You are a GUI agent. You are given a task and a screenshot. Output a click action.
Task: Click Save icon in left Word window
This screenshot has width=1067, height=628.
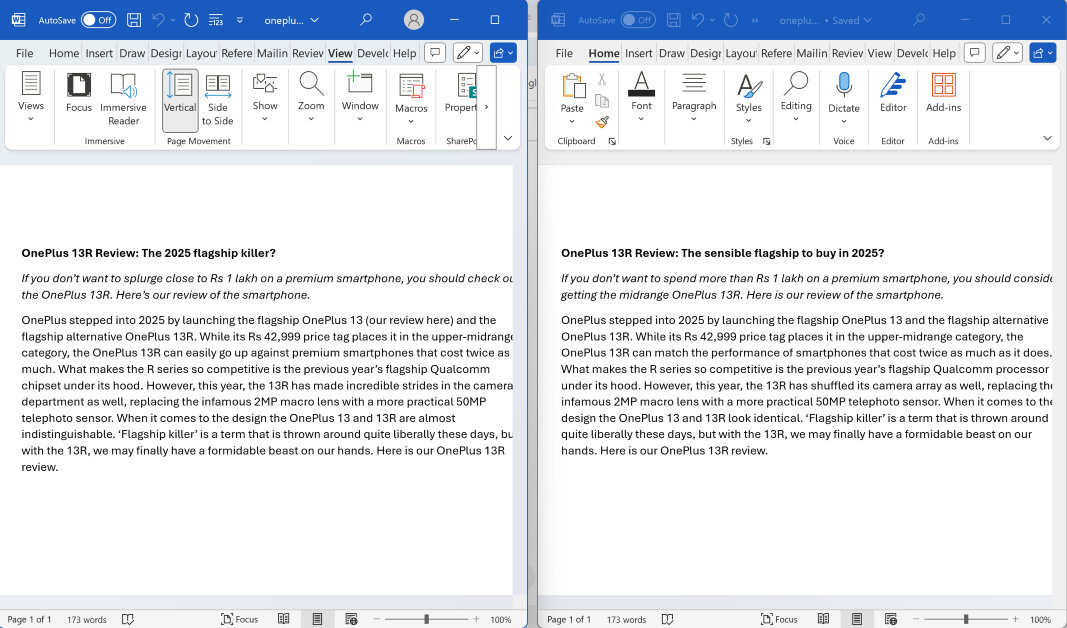(x=134, y=20)
